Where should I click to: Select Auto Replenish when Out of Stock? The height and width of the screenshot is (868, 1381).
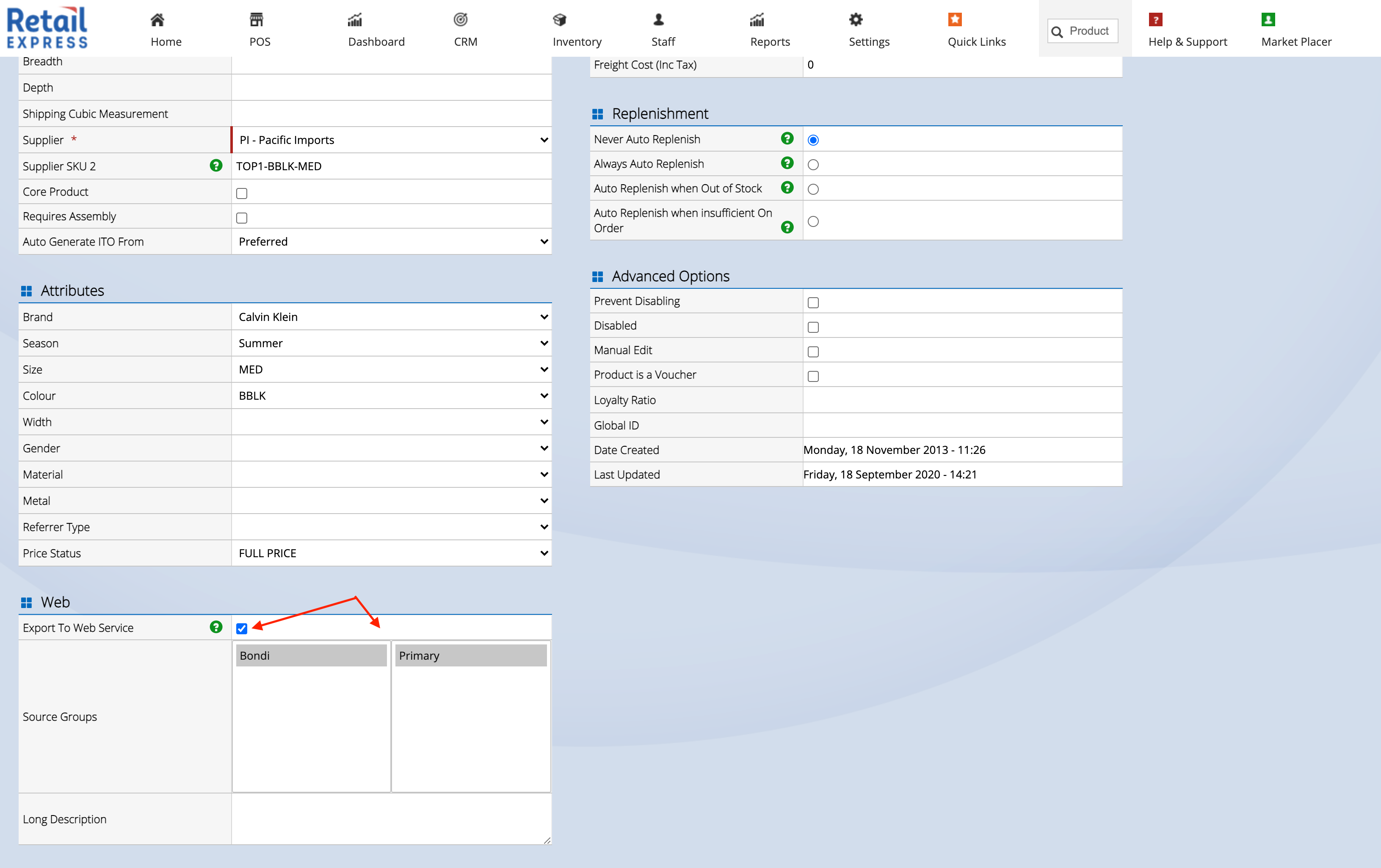pyautogui.click(x=813, y=189)
